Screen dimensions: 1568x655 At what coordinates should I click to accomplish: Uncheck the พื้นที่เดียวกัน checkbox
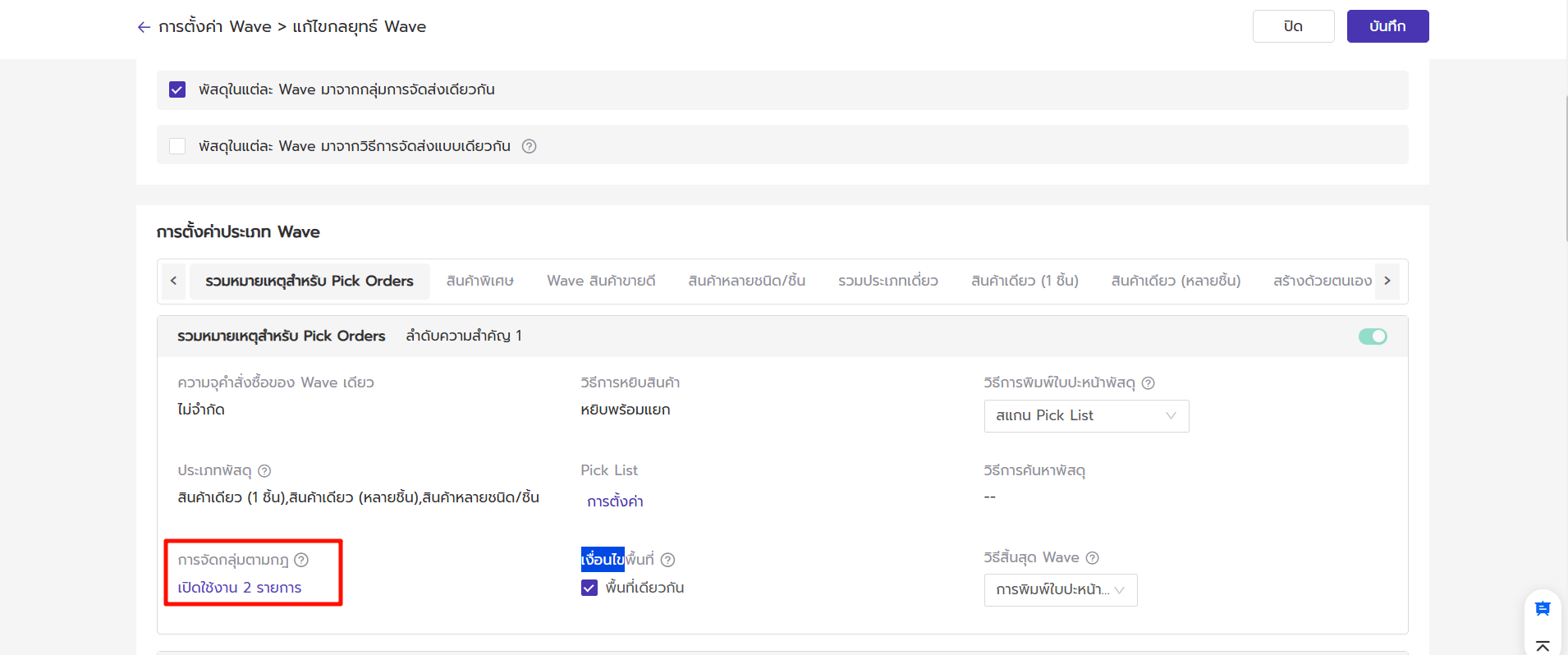(589, 588)
